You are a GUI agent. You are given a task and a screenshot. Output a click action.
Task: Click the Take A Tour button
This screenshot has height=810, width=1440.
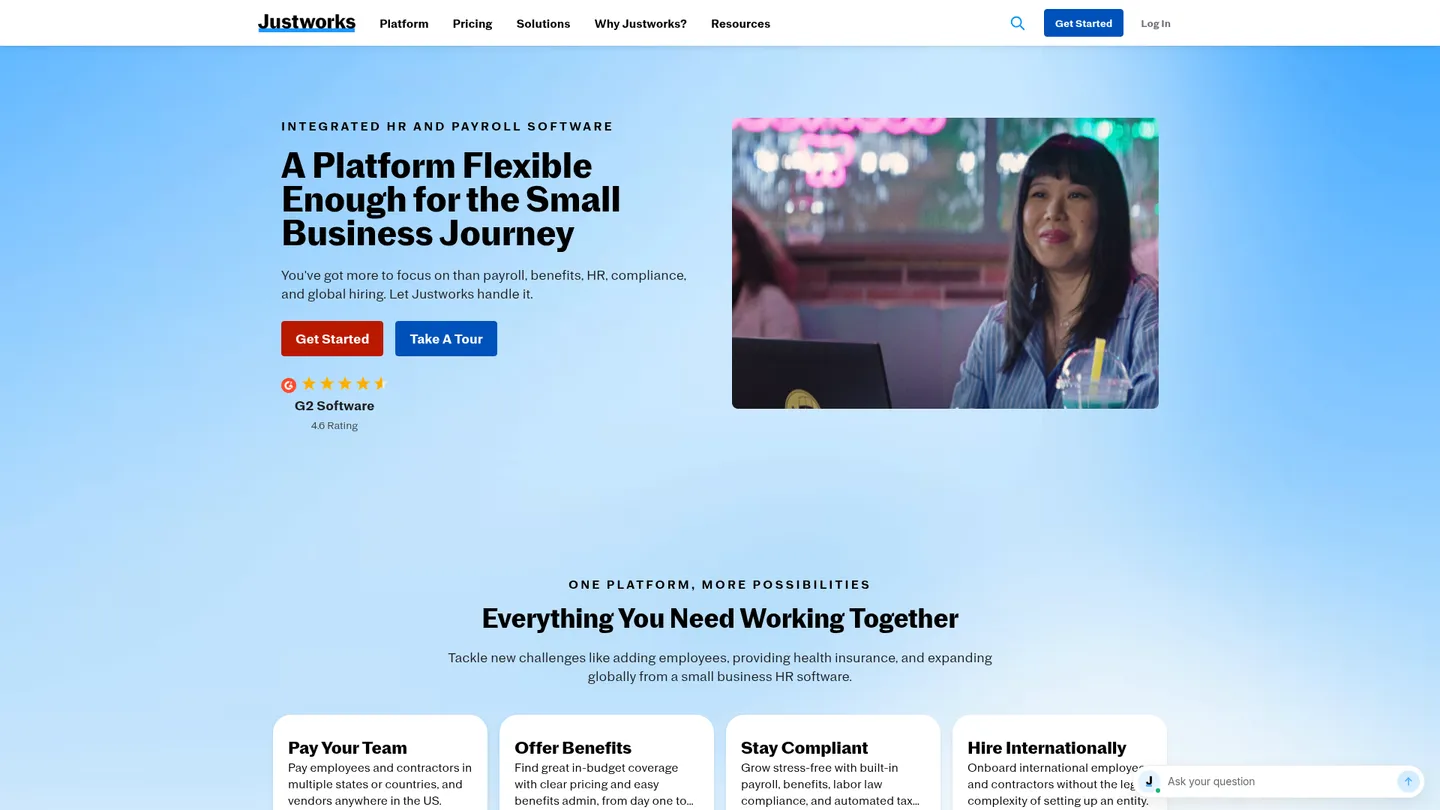click(x=446, y=339)
